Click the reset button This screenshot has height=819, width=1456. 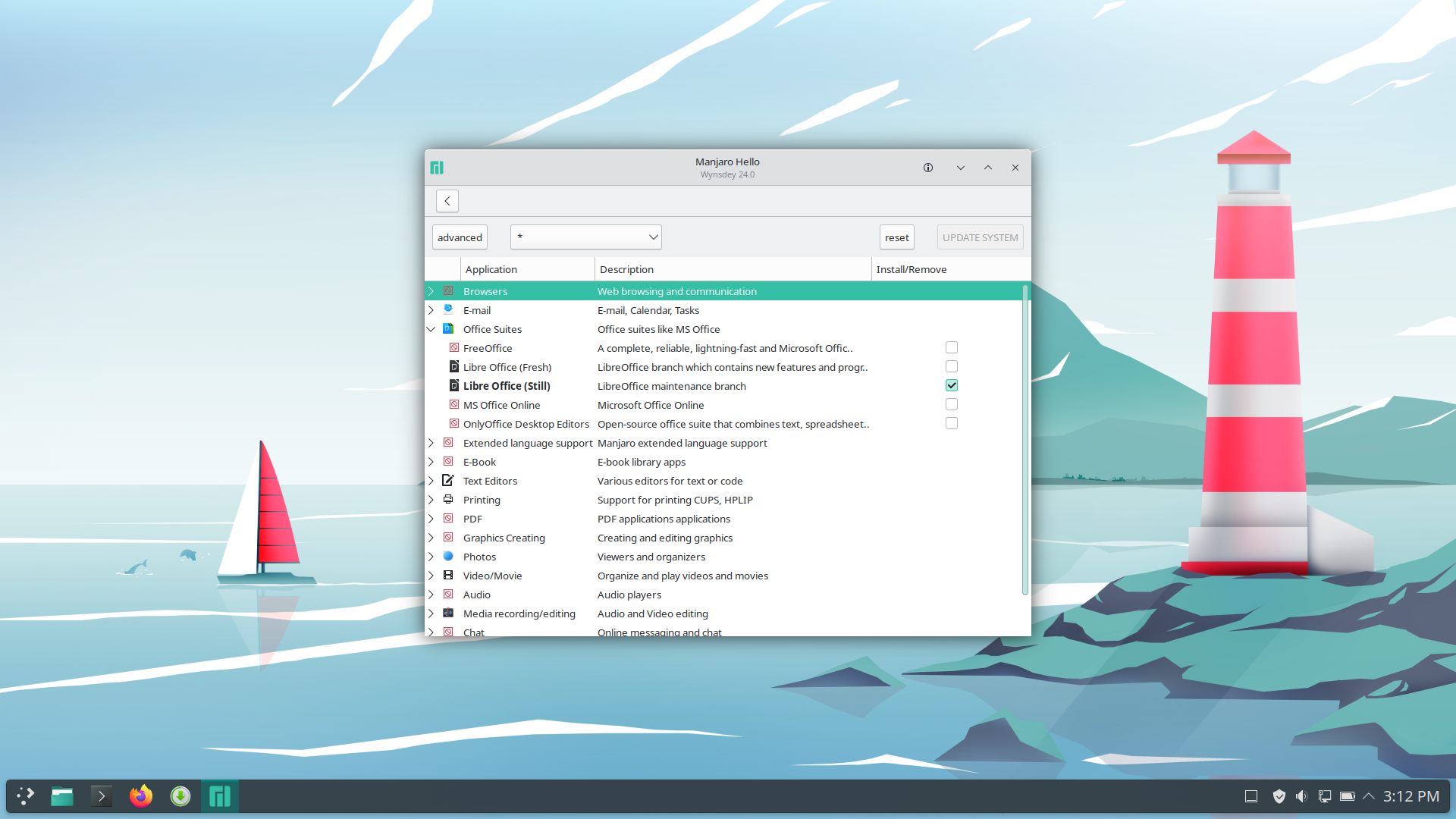896,237
